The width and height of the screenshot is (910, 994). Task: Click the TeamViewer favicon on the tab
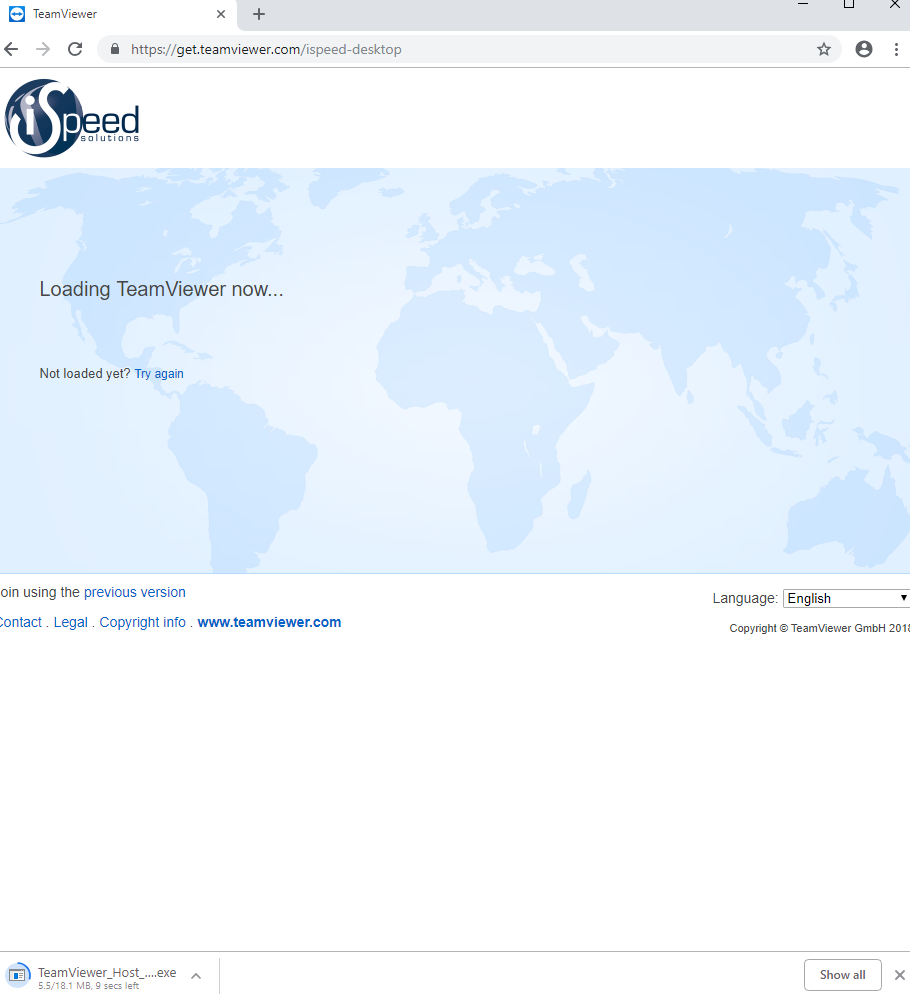[17, 14]
